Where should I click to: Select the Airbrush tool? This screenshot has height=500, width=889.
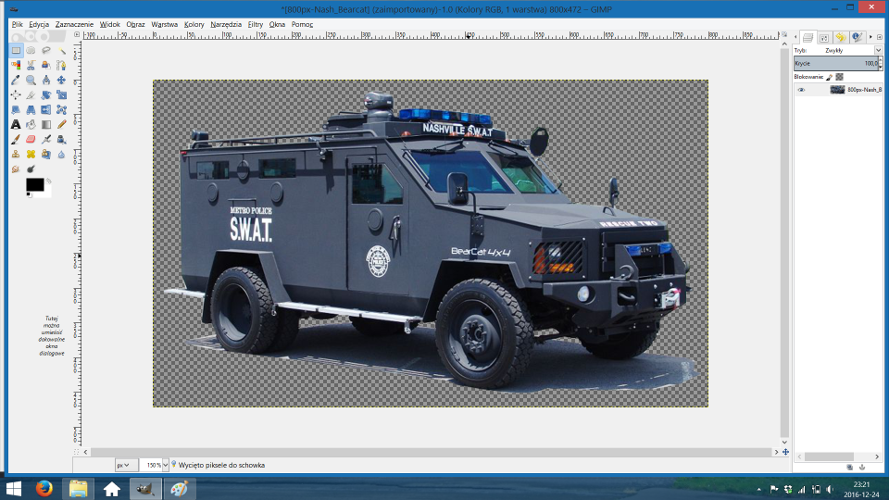tap(46, 139)
